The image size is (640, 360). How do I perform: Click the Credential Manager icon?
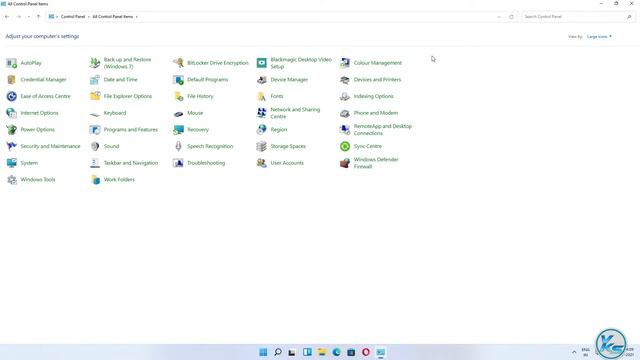(x=12, y=80)
